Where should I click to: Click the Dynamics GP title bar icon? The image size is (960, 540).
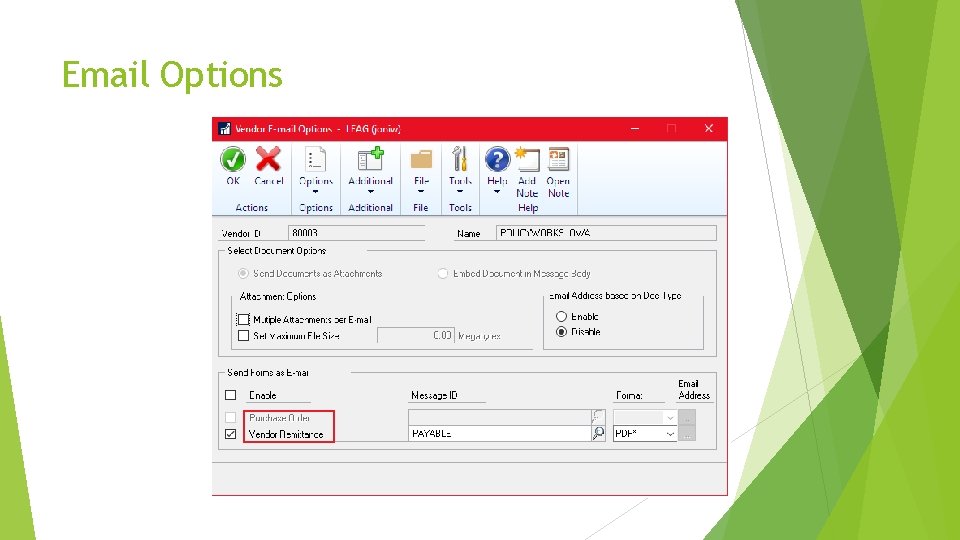click(x=225, y=129)
